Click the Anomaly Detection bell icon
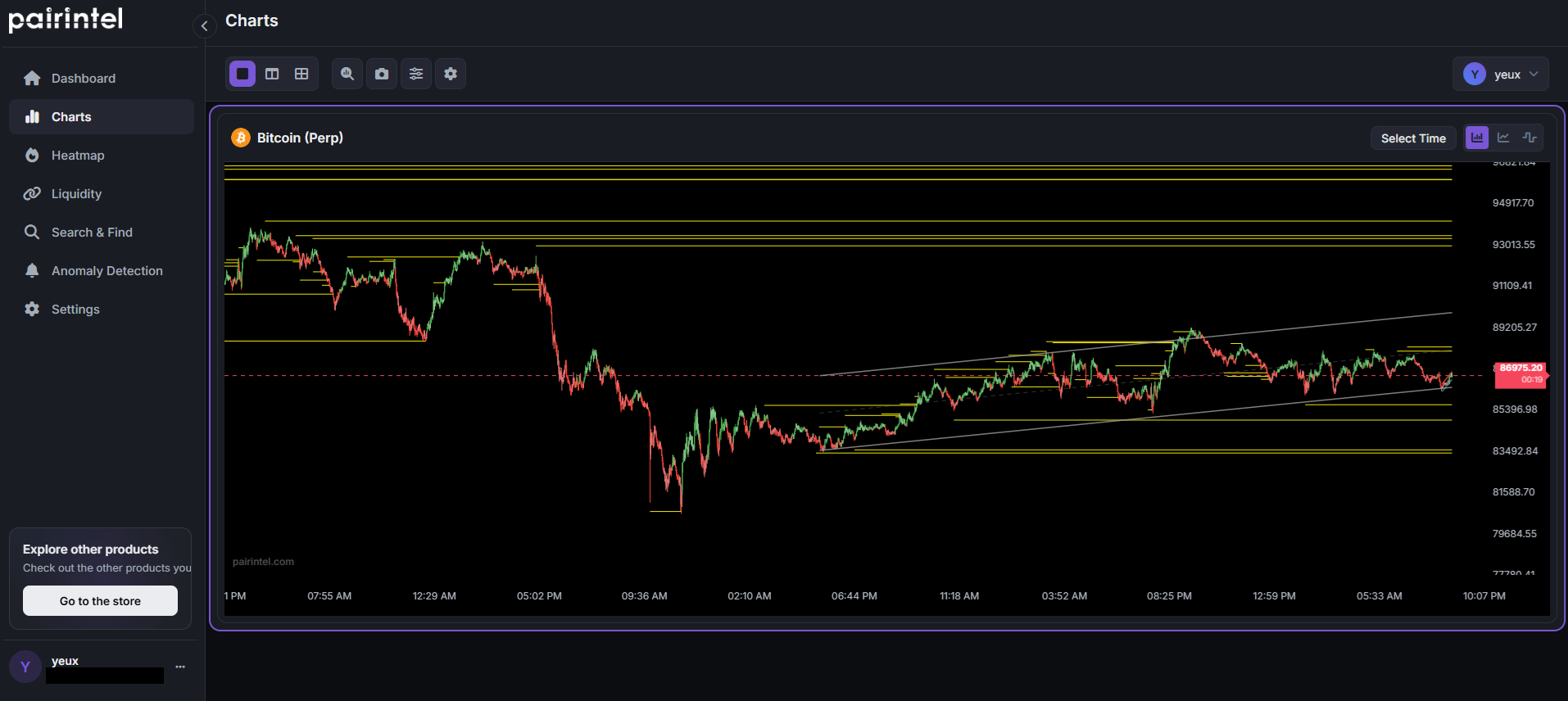Image resolution: width=1568 pixels, height=701 pixels. pyautogui.click(x=32, y=271)
